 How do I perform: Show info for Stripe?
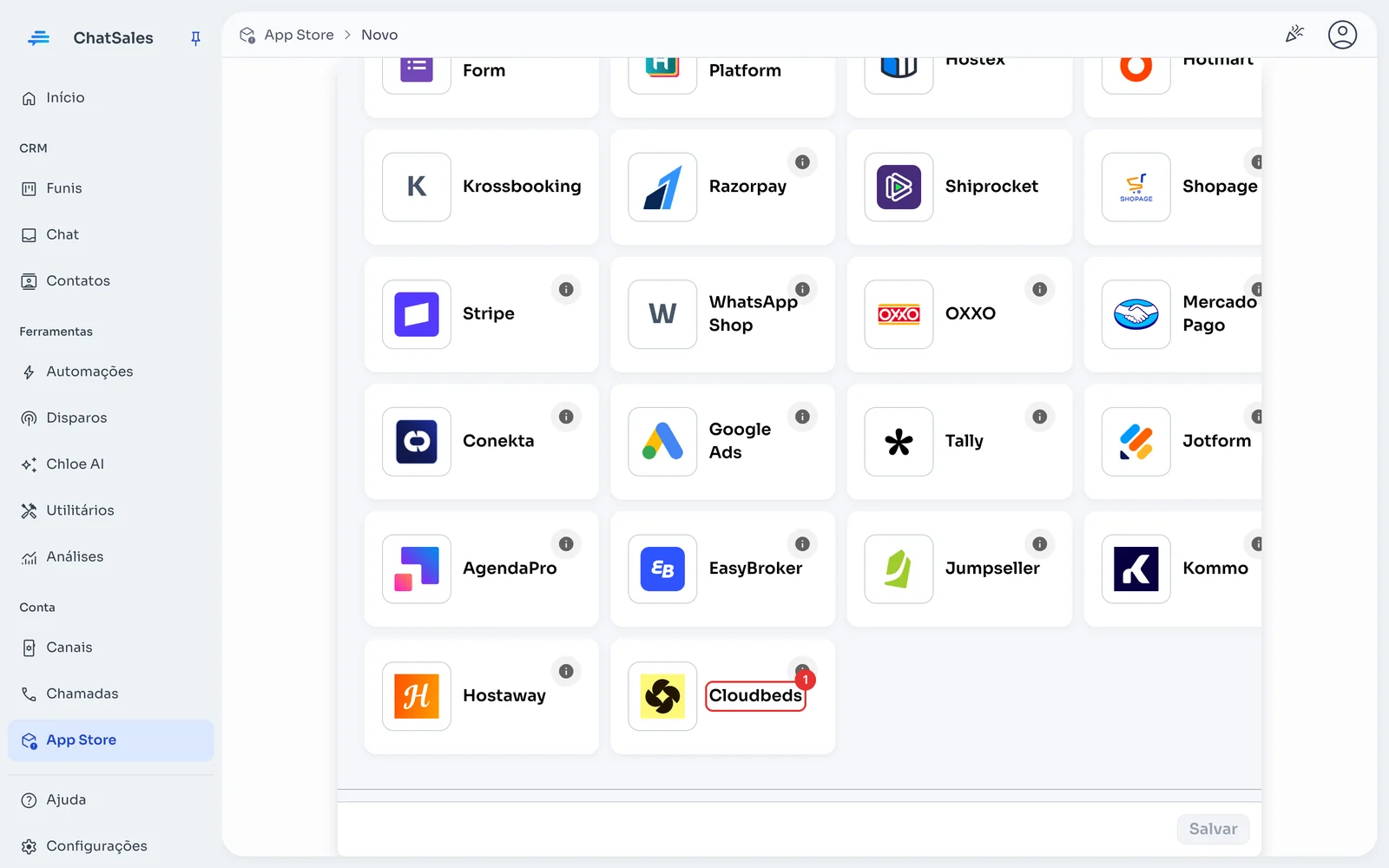566,289
